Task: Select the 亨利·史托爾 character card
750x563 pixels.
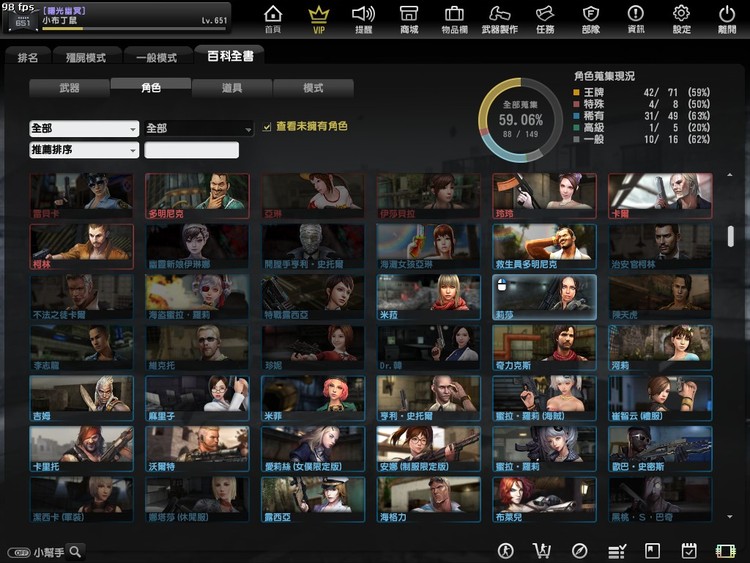Action: (x=429, y=398)
